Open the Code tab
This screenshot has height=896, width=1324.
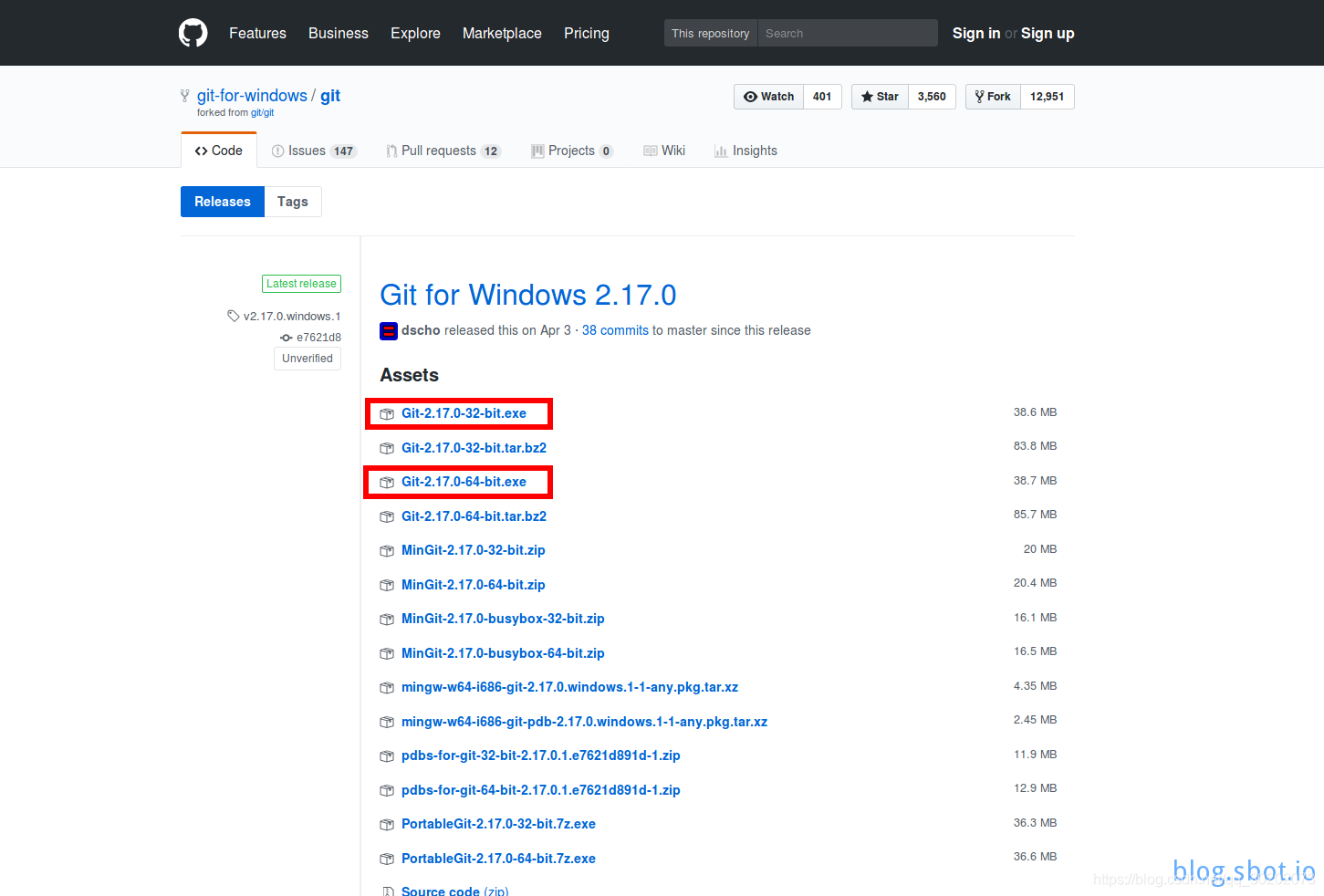pyautogui.click(x=219, y=151)
